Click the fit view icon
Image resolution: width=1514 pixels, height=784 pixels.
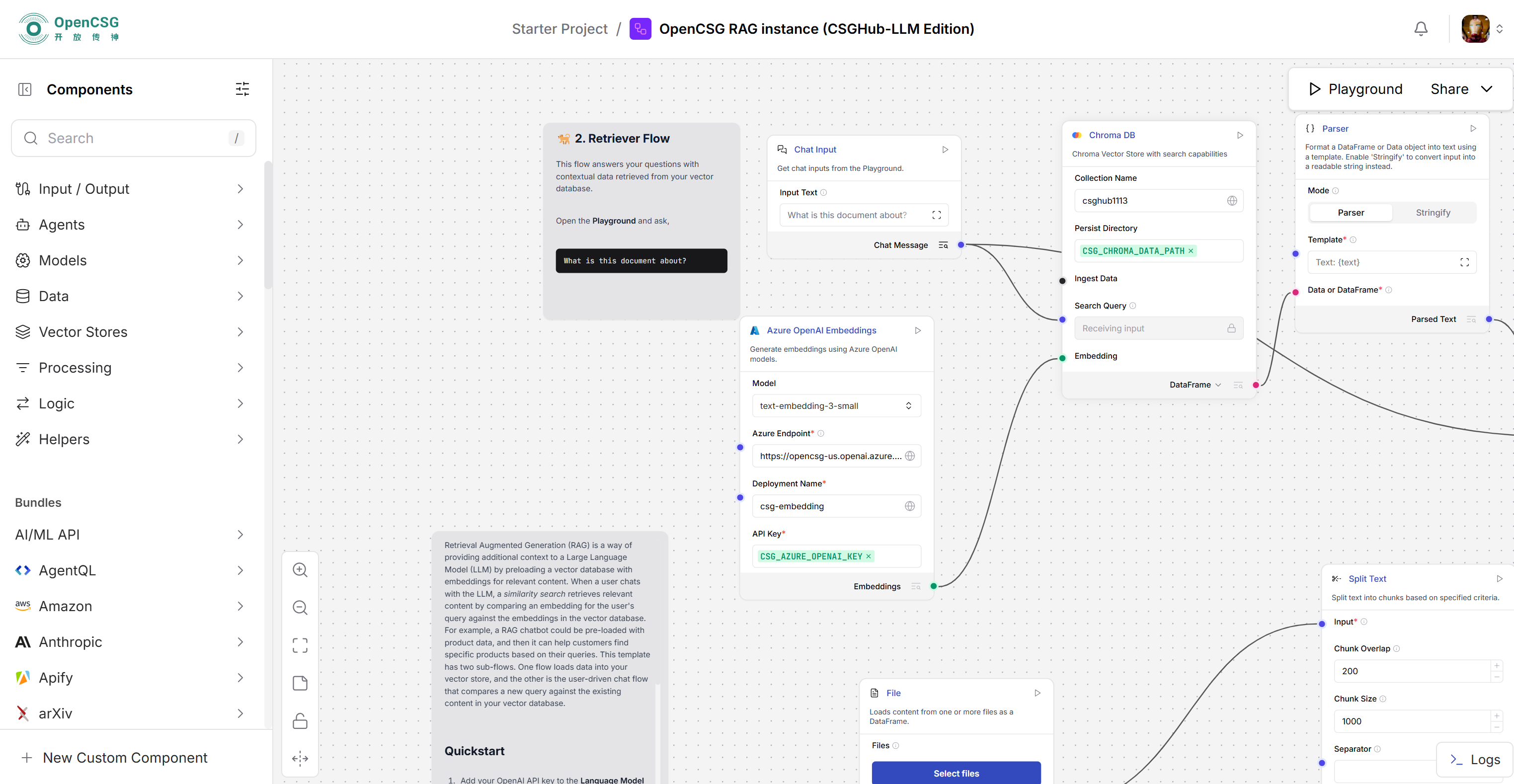click(300, 645)
